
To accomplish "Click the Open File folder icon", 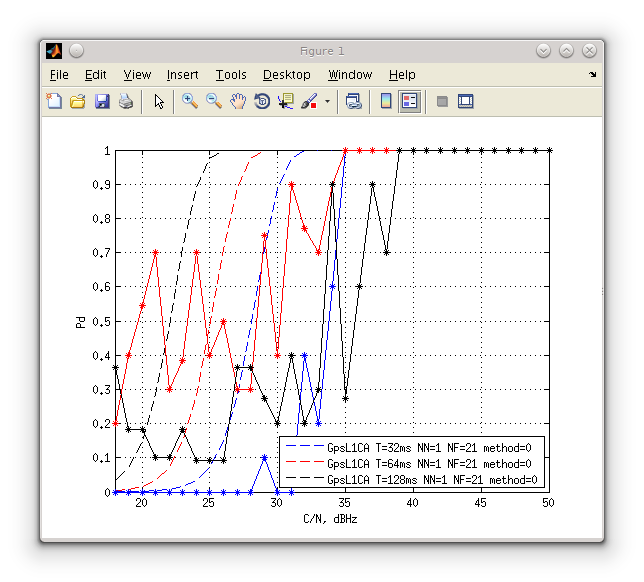I will [x=78, y=101].
